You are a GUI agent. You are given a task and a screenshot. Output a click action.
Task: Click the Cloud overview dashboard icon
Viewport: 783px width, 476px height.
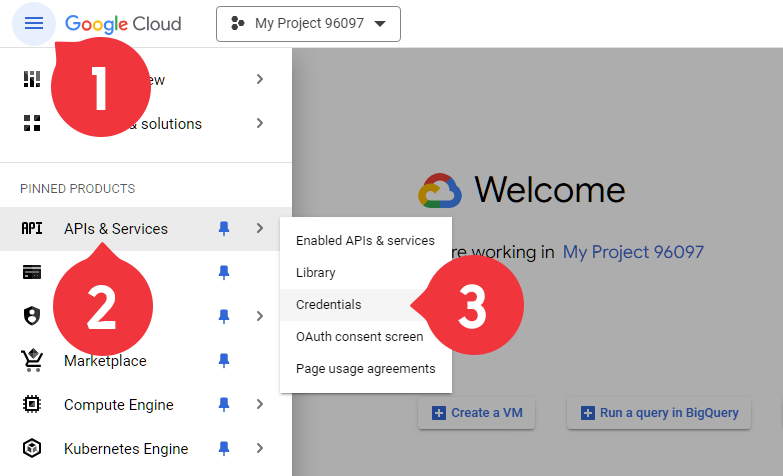pyautogui.click(x=32, y=79)
